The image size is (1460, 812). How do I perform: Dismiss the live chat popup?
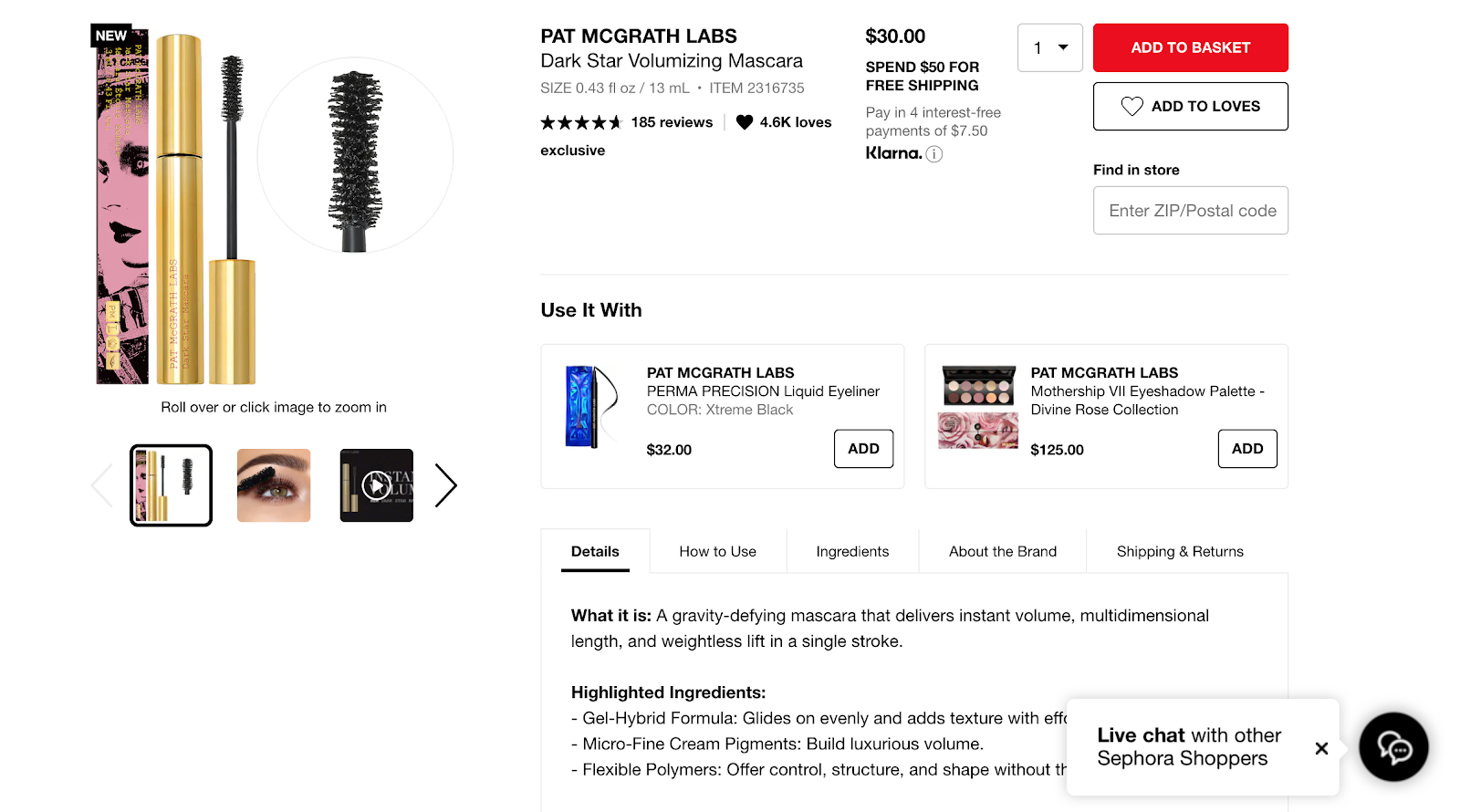point(1321,748)
